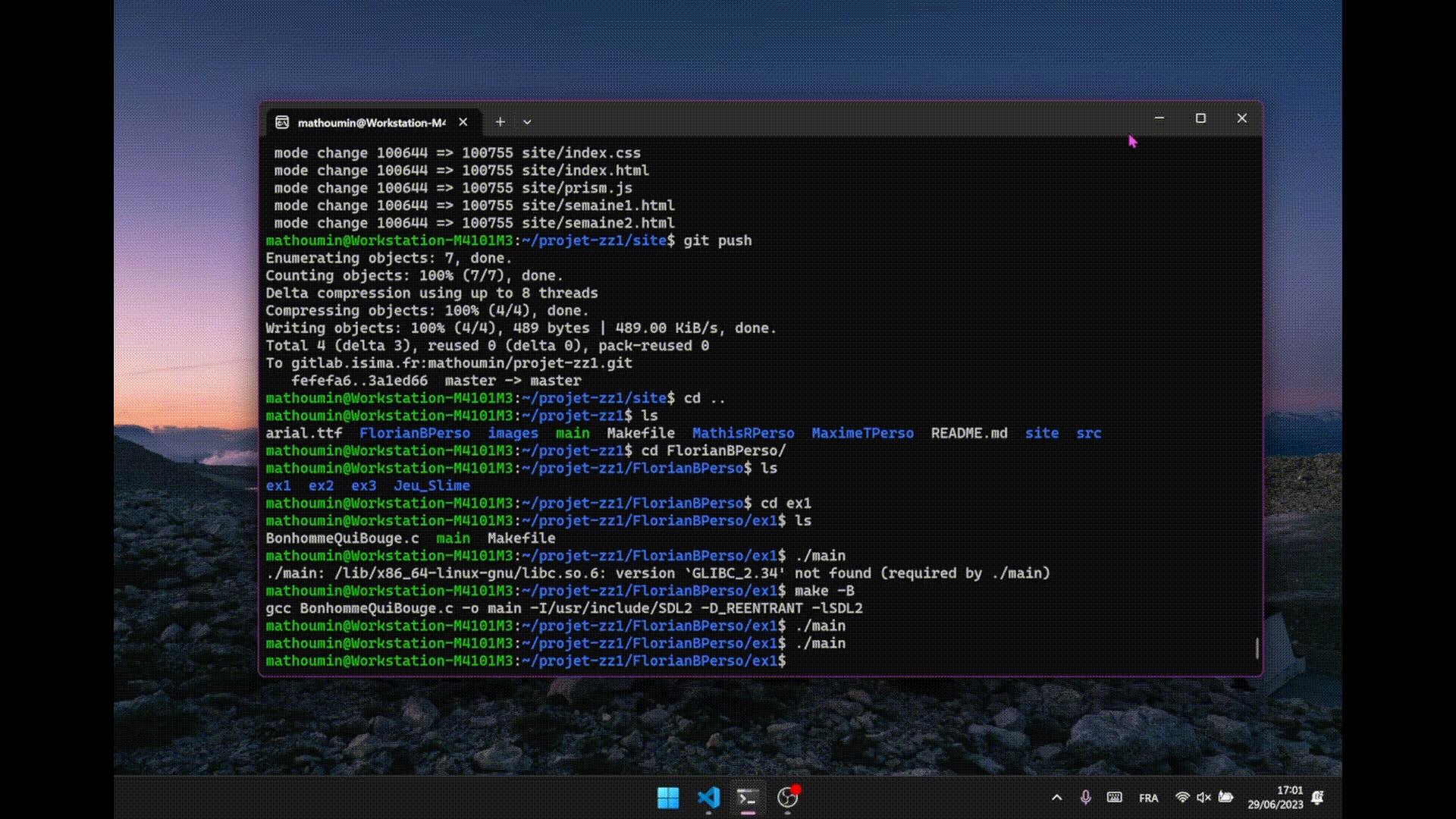The image size is (1456, 819).
Task: Maximize the terminal window
Action: [x=1200, y=118]
